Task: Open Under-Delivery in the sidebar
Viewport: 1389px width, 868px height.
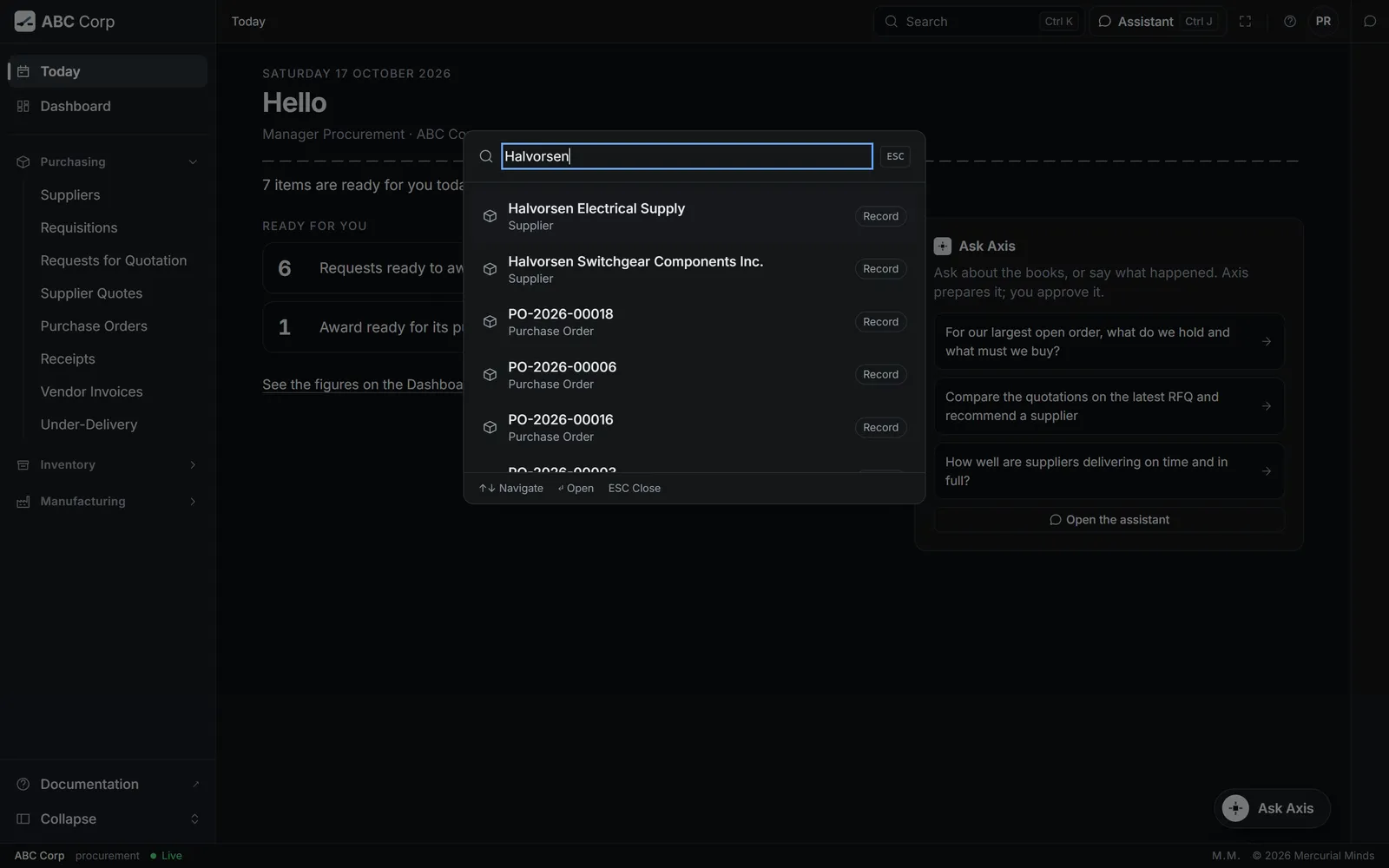Action: (89, 424)
